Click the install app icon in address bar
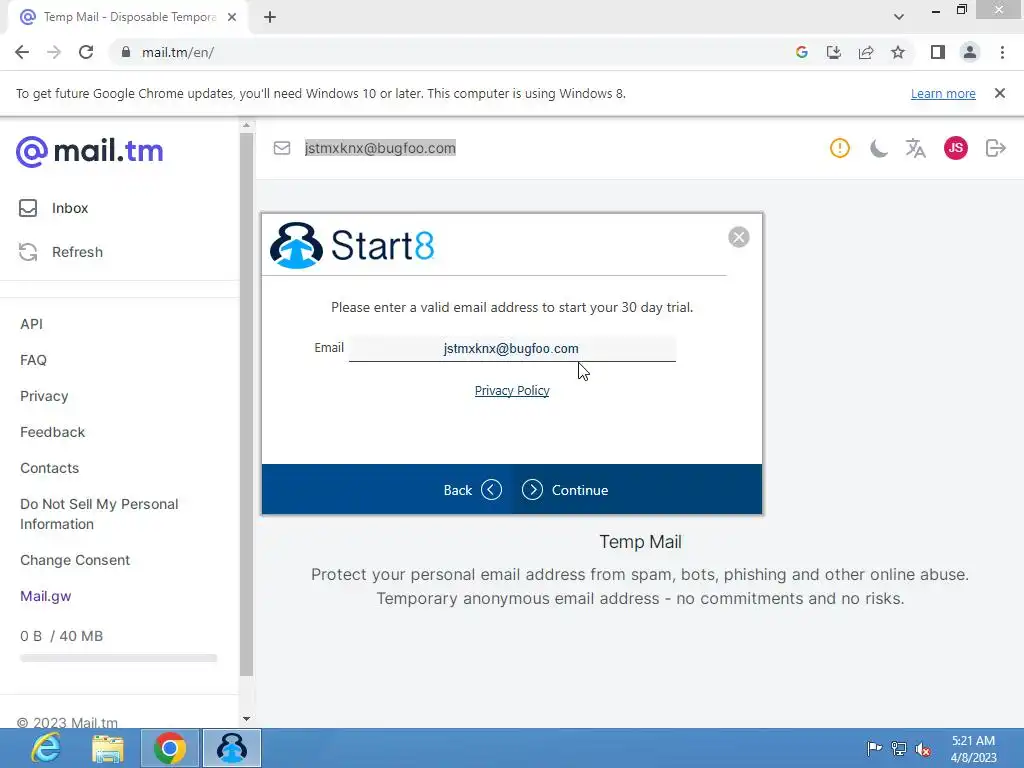1024x768 pixels. (x=834, y=52)
